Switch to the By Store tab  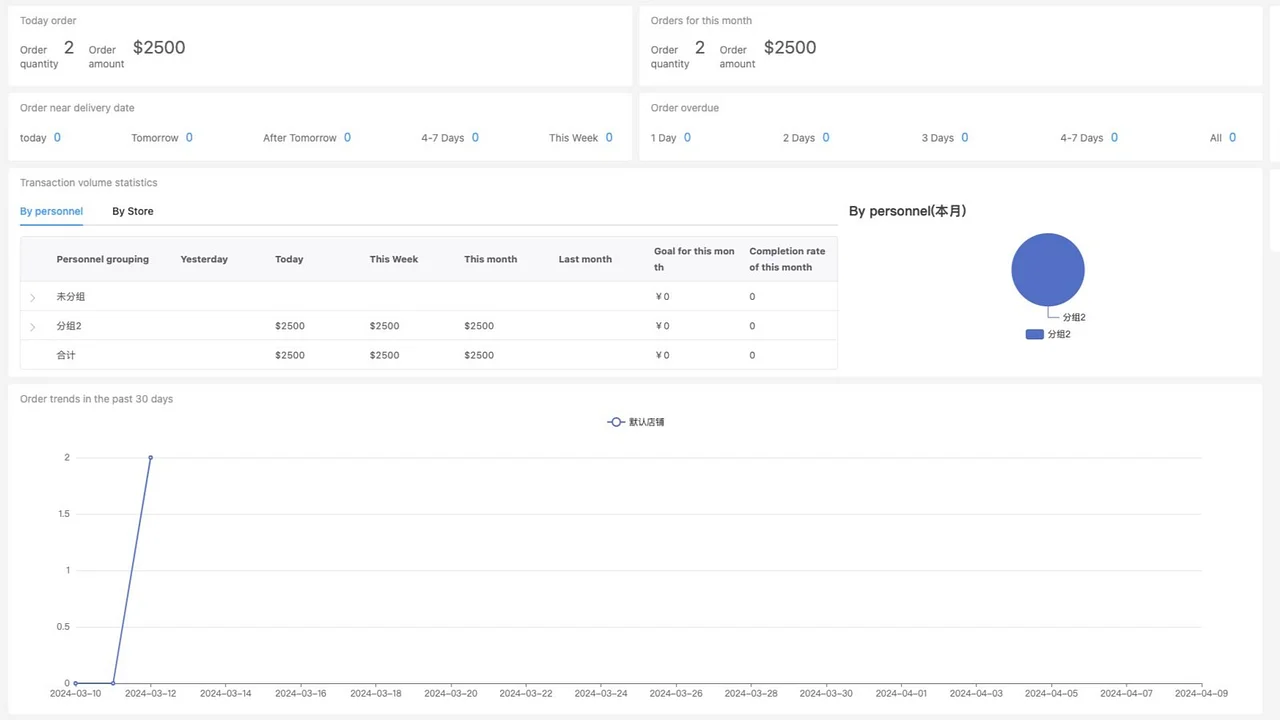132,211
